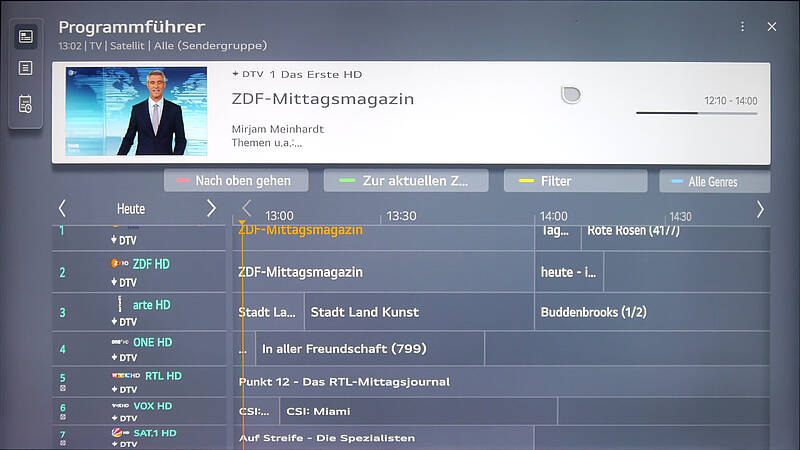Select Punkt 12 - Das RTL-Mittagsjournal

point(502,382)
